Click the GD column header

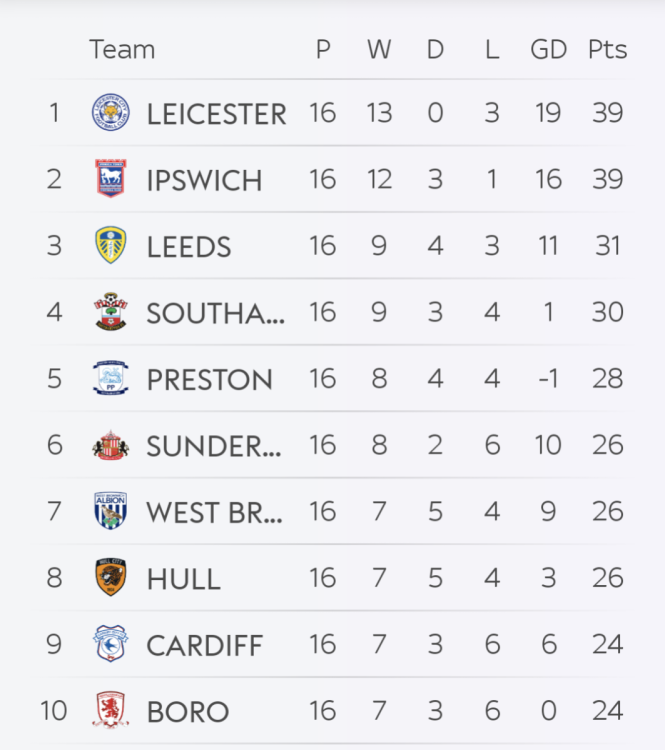click(x=548, y=49)
